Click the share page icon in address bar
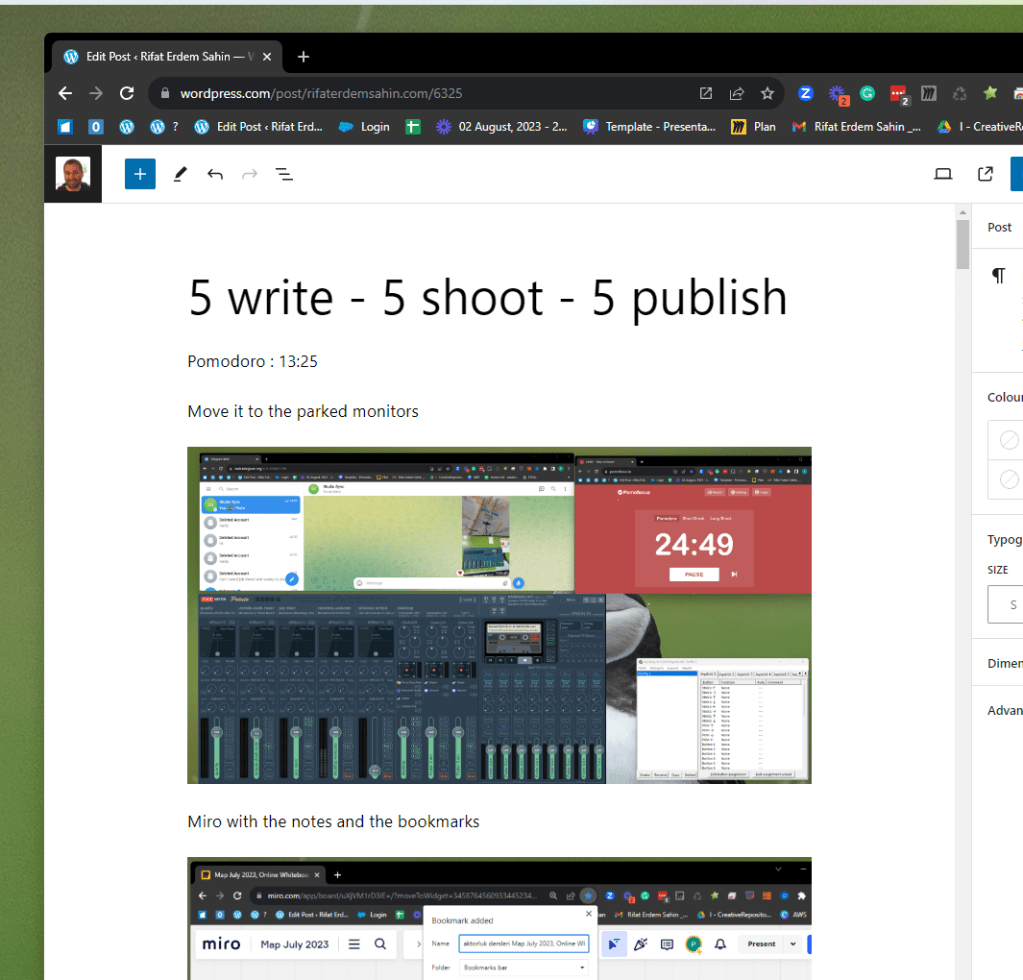The width and height of the screenshot is (1023, 980). click(737, 93)
